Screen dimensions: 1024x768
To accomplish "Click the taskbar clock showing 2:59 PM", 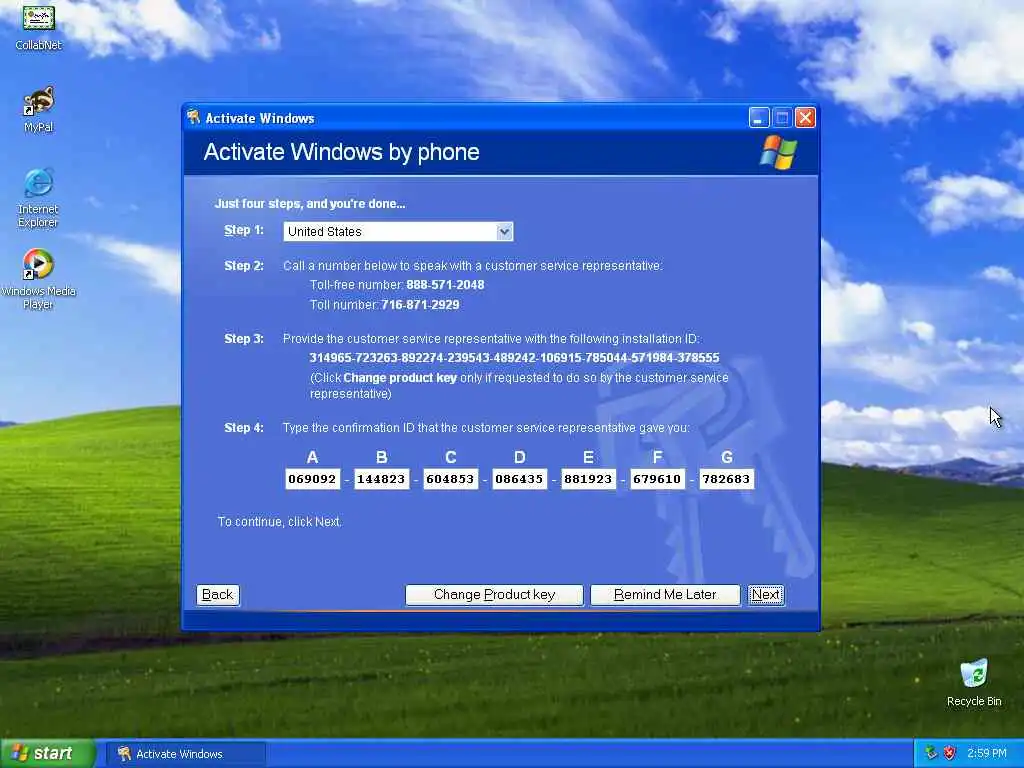I will [987, 753].
